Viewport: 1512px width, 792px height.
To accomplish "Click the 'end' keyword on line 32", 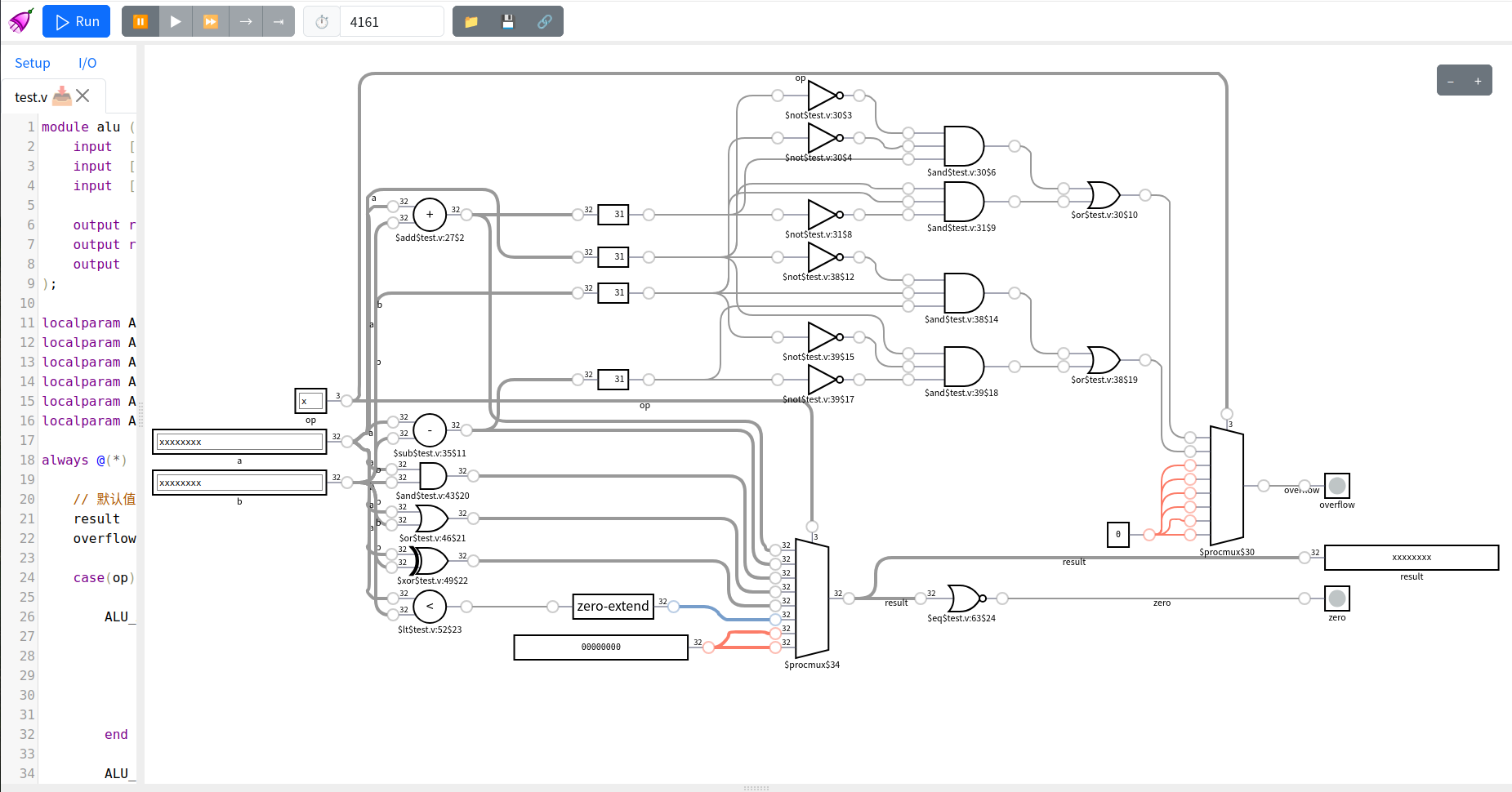I will (x=116, y=735).
